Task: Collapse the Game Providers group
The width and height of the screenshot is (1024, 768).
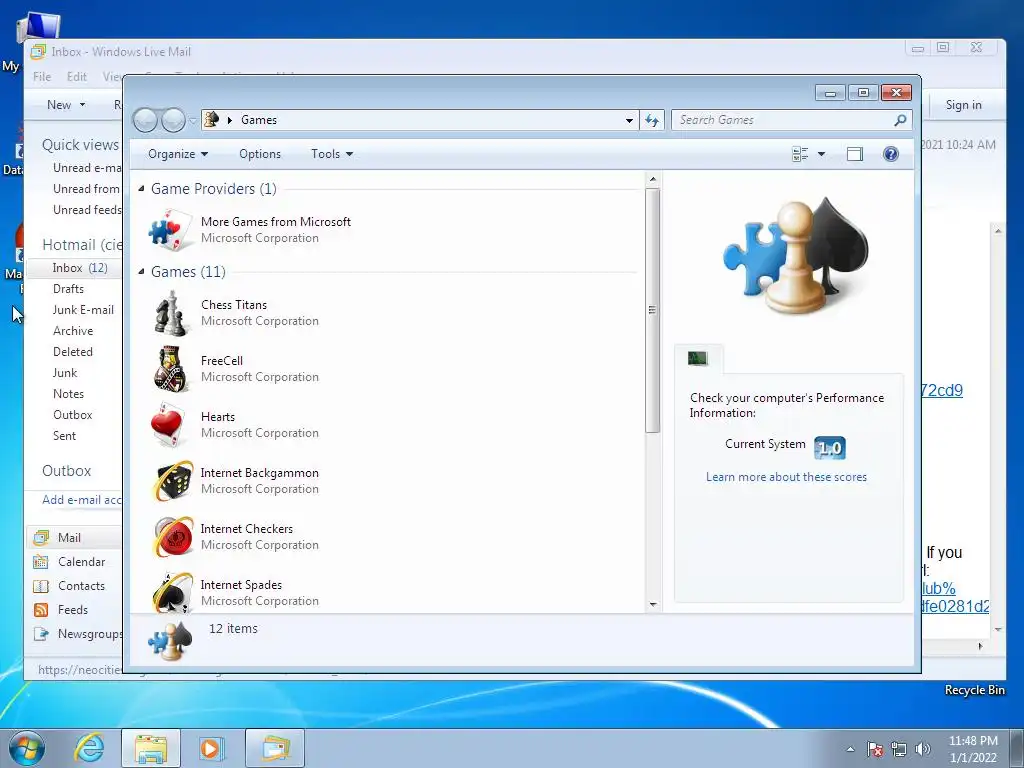Action: [x=141, y=189]
